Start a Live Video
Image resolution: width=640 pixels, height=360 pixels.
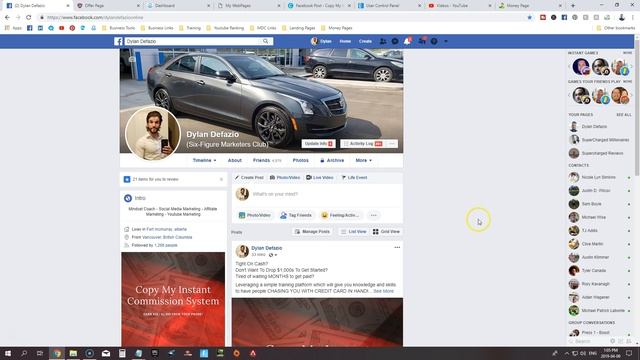point(320,178)
